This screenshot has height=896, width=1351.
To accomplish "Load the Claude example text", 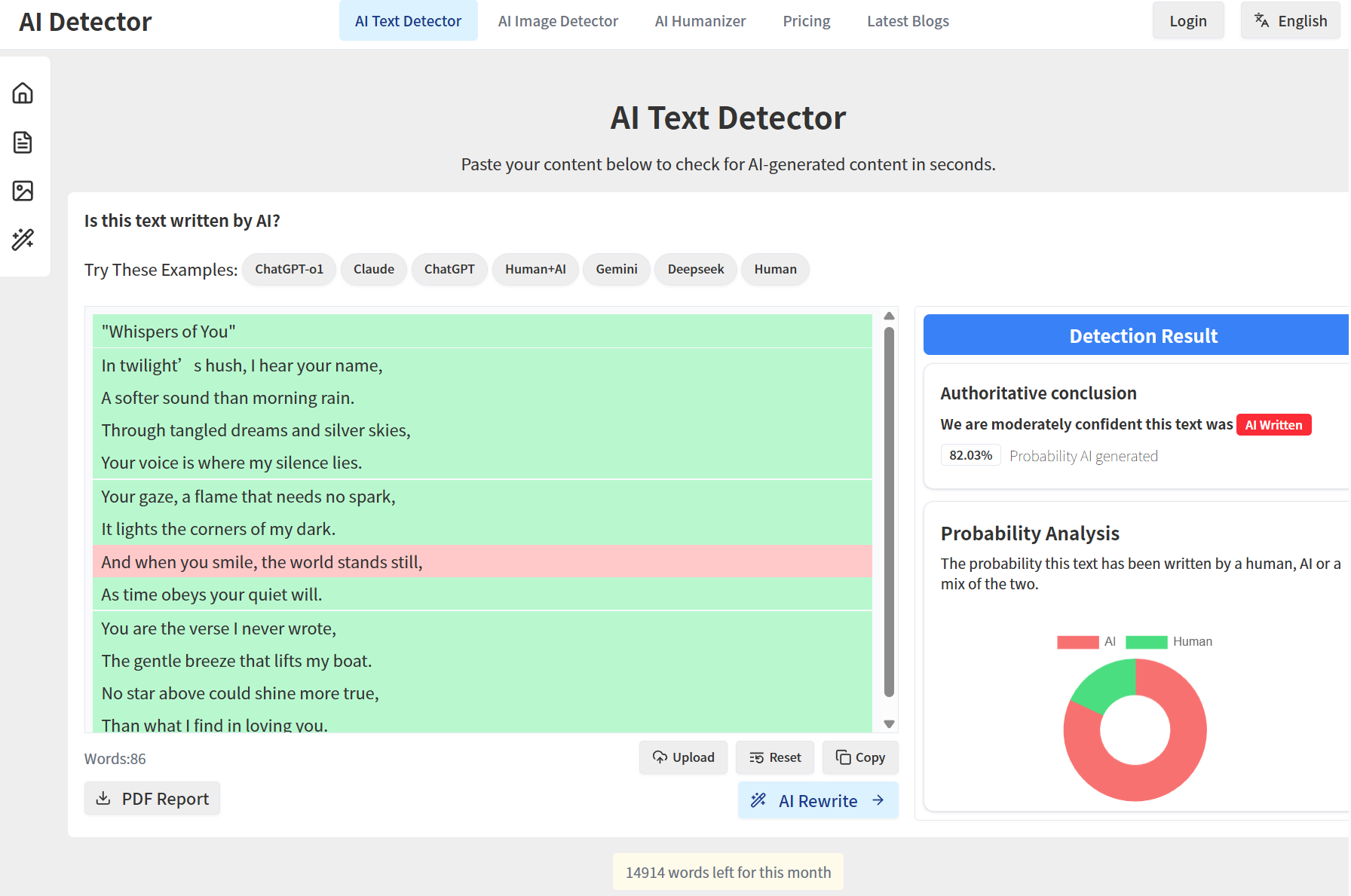I will coord(373,269).
